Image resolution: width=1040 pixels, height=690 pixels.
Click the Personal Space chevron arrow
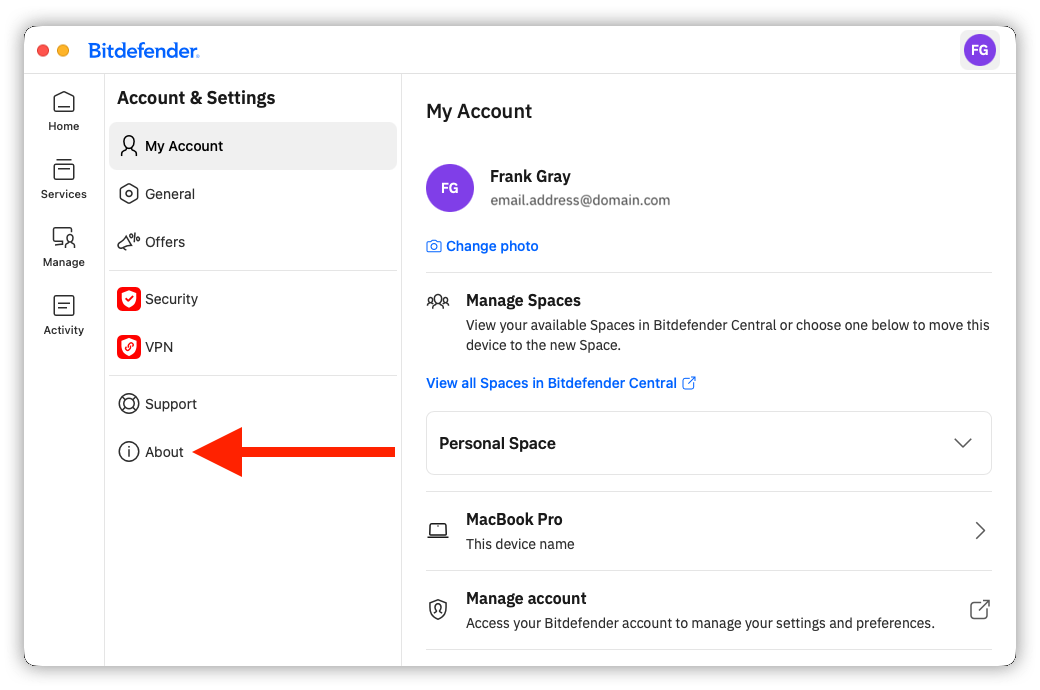click(962, 443)
